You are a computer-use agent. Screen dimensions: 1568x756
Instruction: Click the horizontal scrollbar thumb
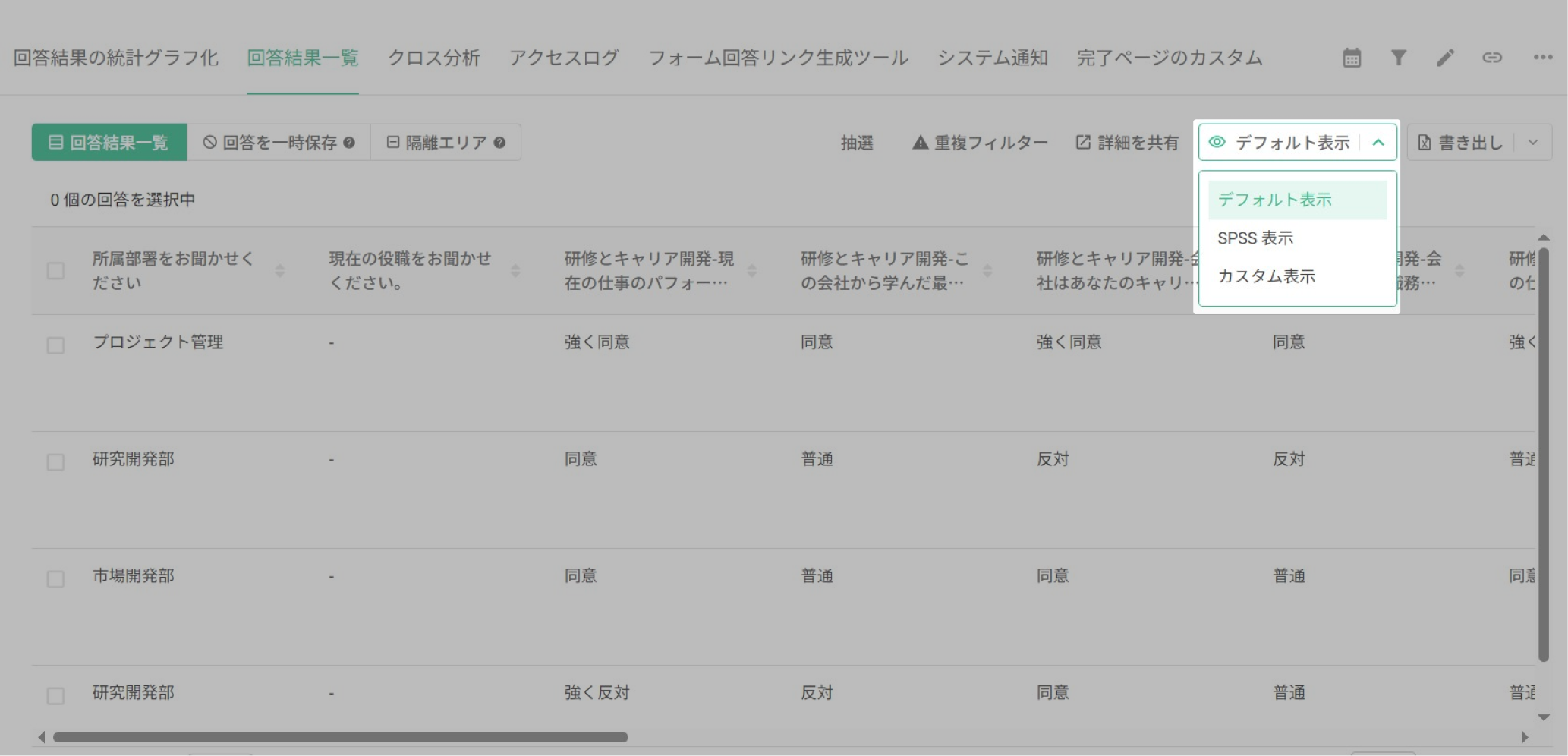(340, 737)
